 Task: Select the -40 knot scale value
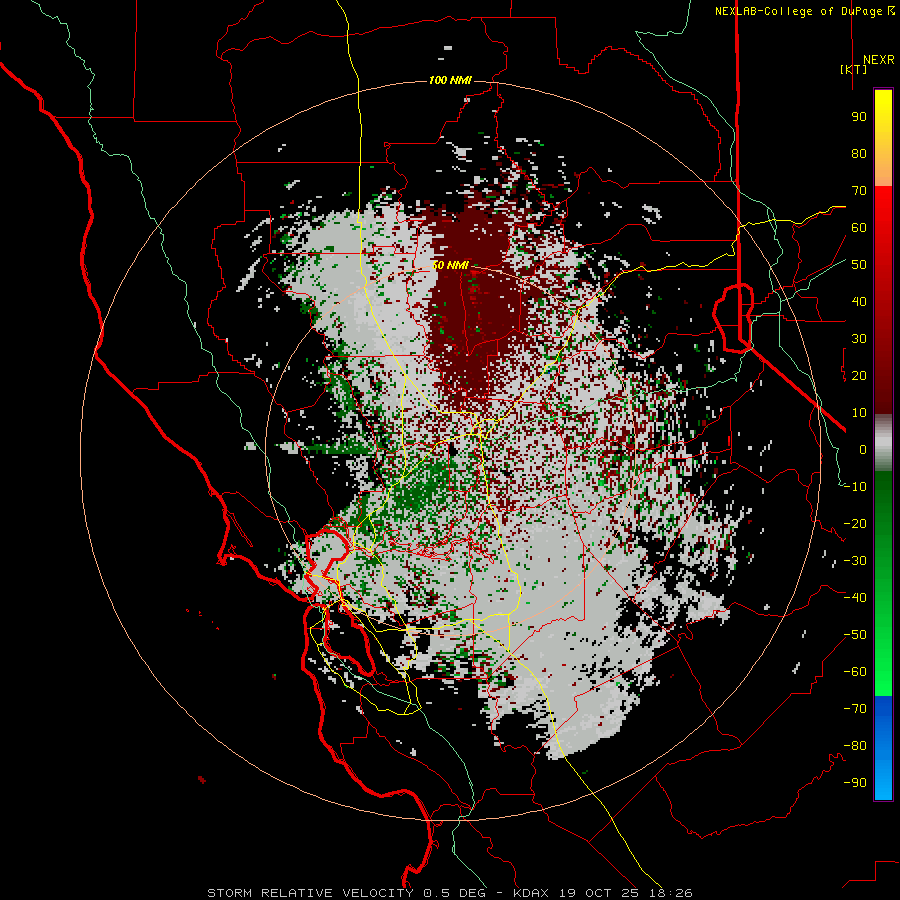pos(855,598)
